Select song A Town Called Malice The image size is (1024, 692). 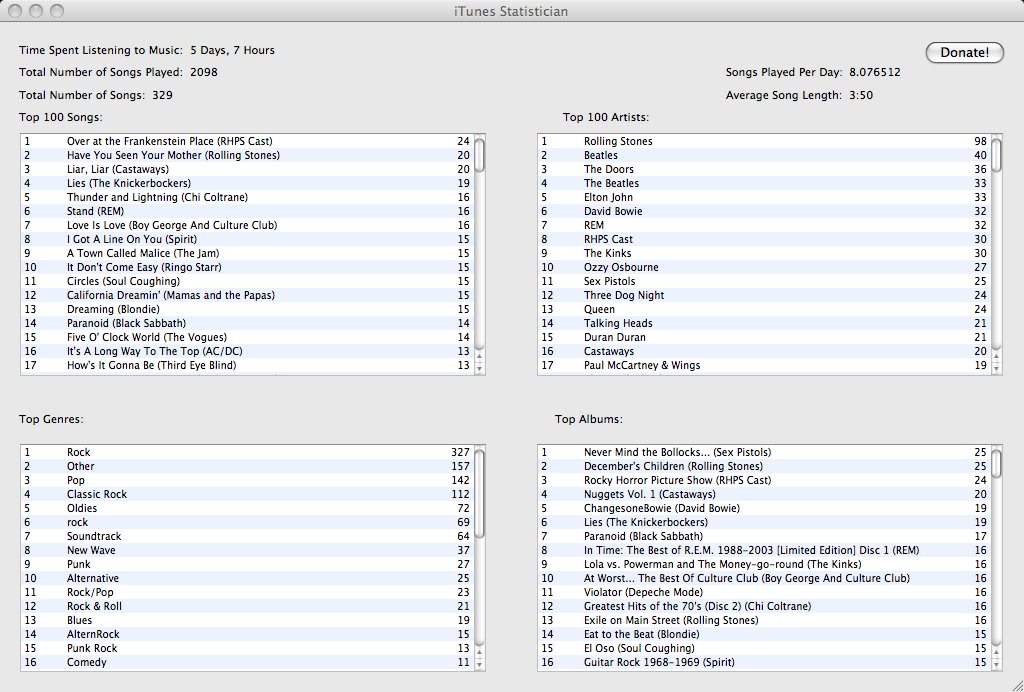(x=248, y=253)
